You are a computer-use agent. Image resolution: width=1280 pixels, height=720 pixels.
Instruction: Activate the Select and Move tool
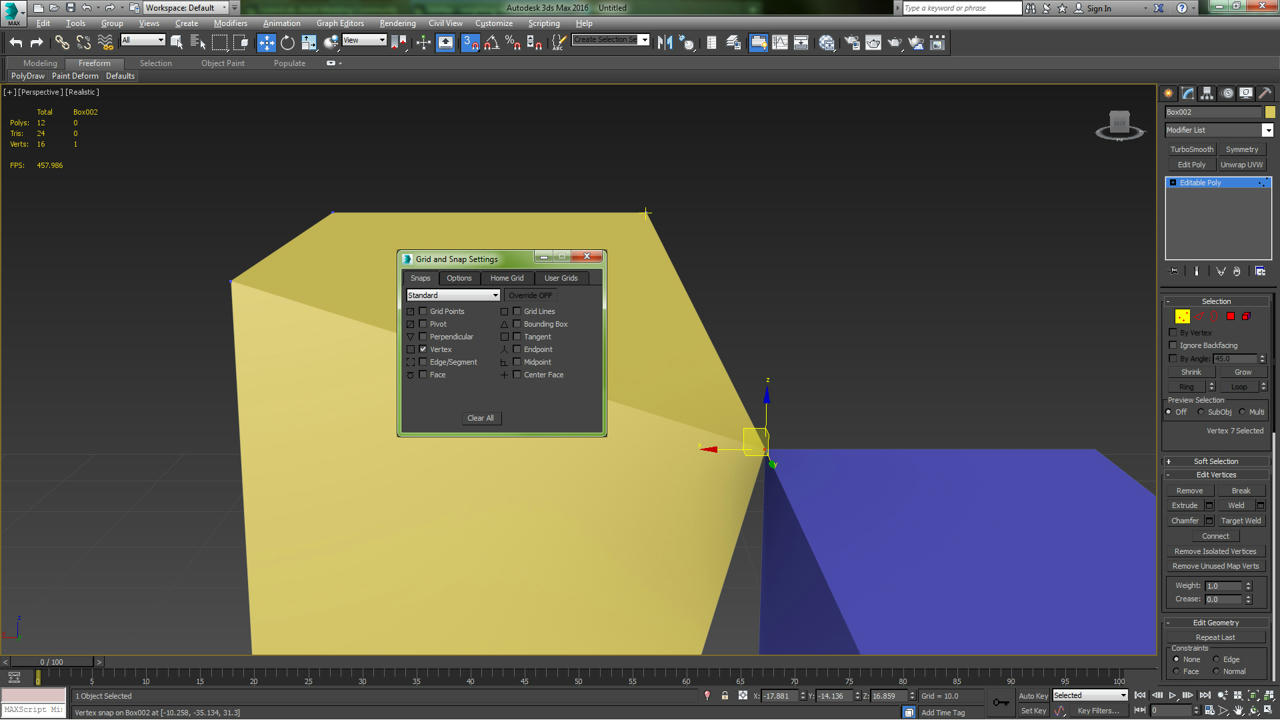[266, 42]
